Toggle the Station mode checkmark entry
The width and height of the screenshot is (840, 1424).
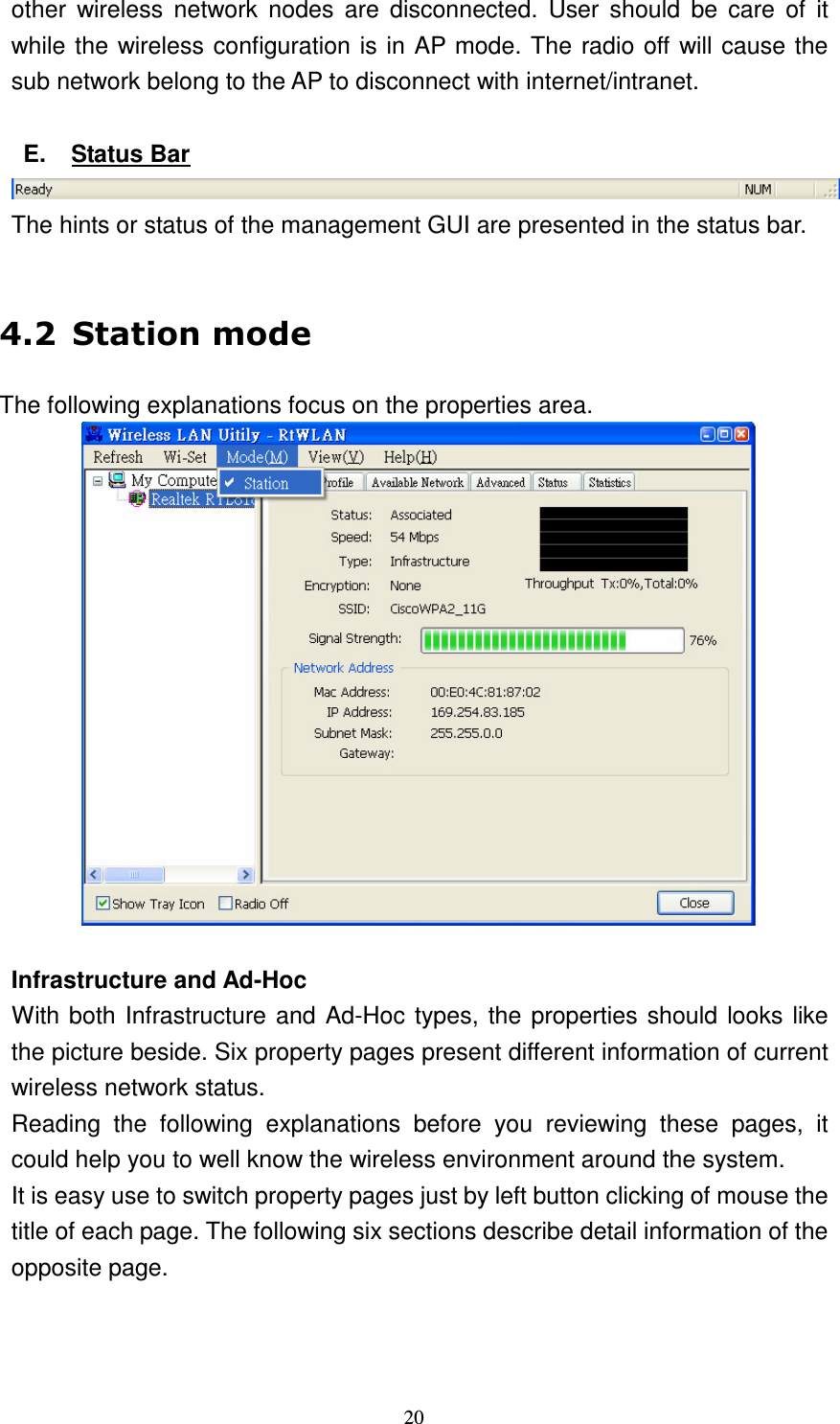268,483
